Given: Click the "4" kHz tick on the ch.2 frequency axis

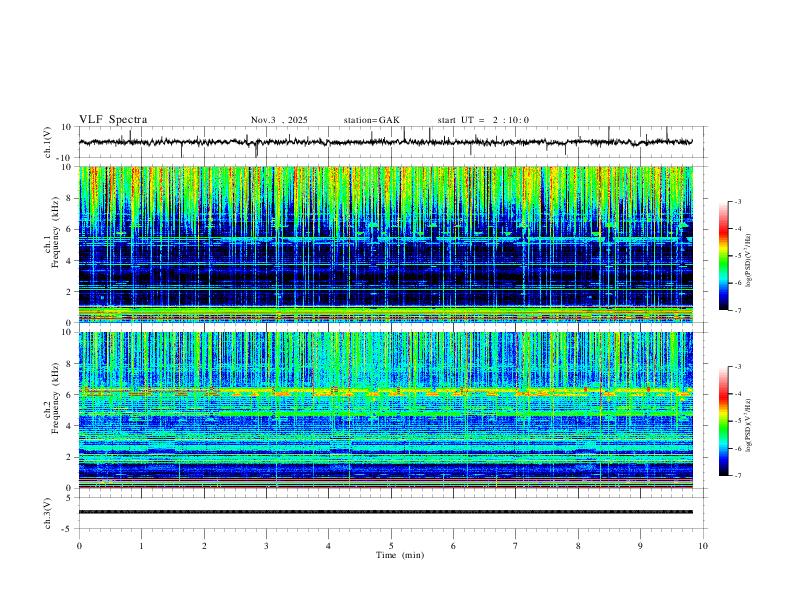Looking at the screenshot, I should point(70,426).
